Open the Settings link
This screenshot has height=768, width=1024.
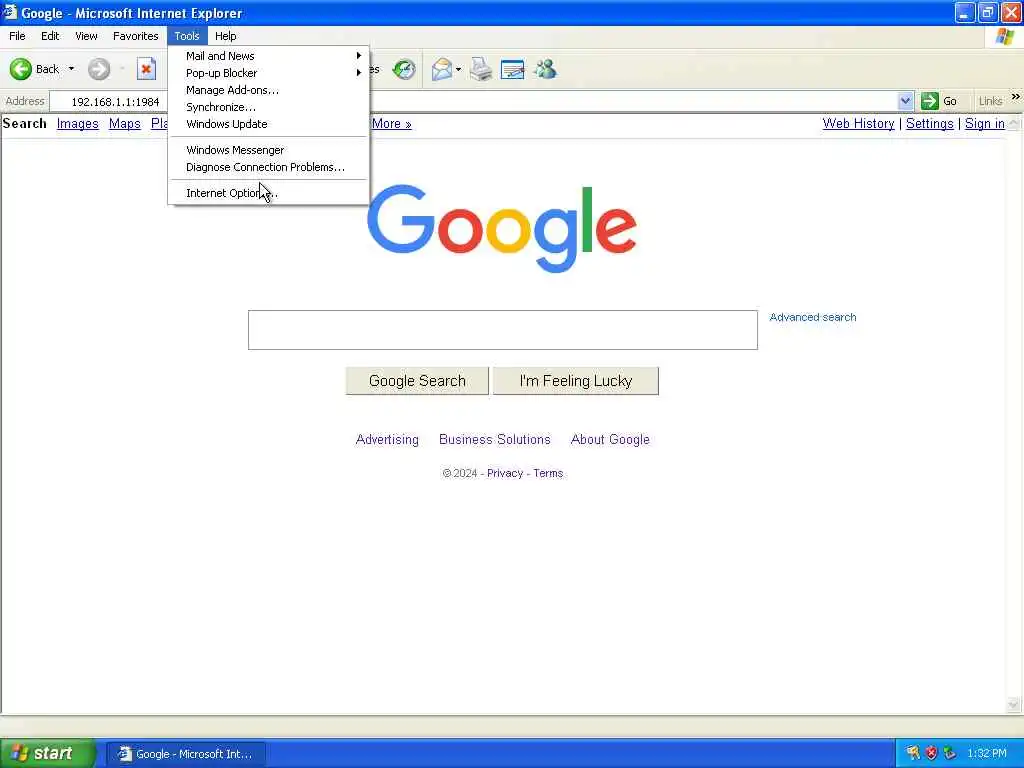[x=929, y=123]
